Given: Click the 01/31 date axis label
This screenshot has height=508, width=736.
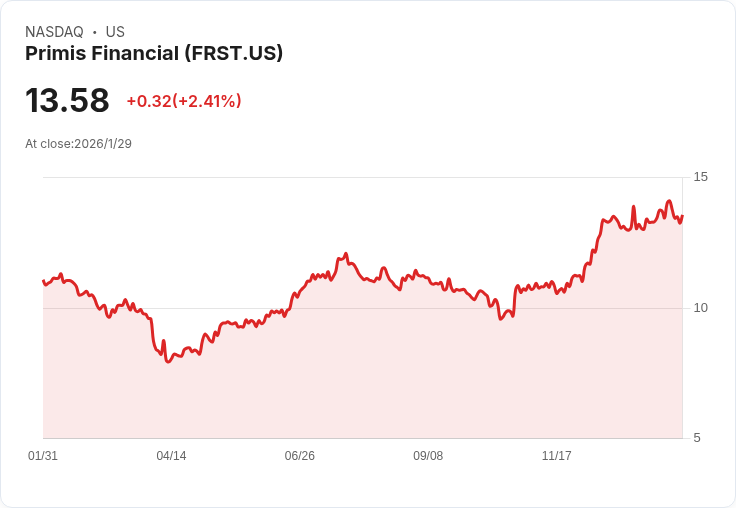Looking at the screenshot, I should (43, 456).
